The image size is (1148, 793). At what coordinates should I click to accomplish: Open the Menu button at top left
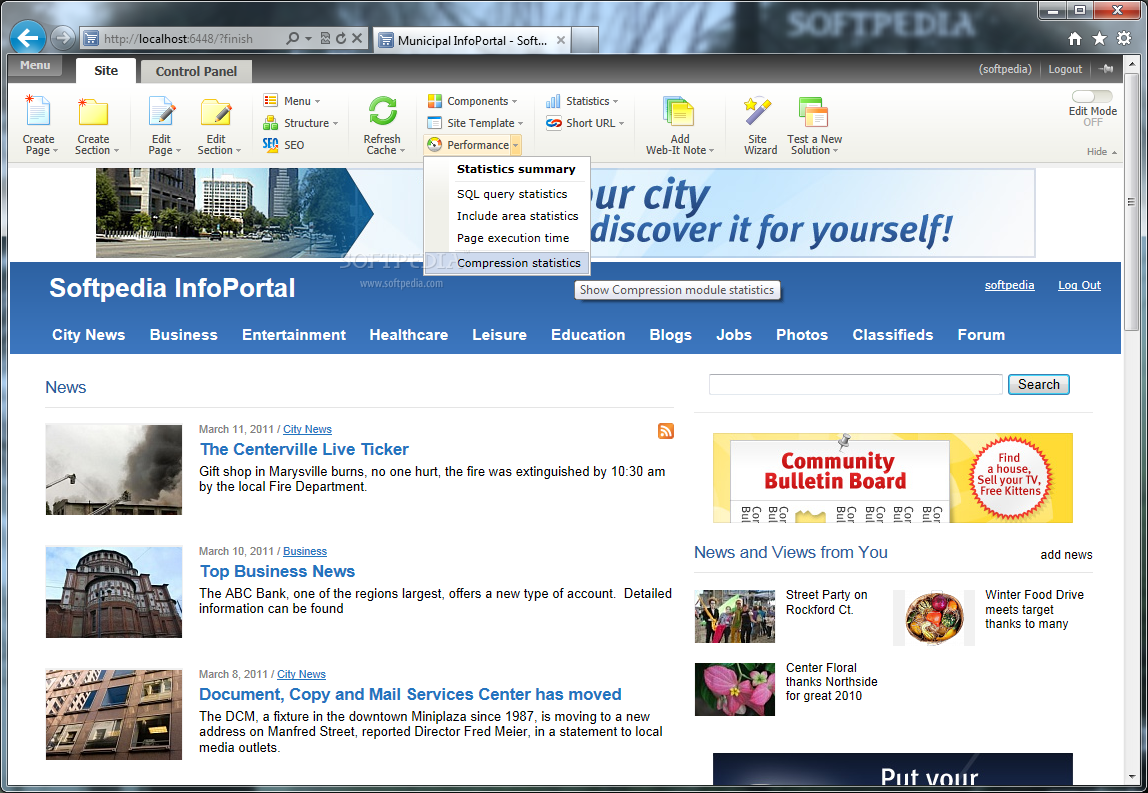click(35, 65)
